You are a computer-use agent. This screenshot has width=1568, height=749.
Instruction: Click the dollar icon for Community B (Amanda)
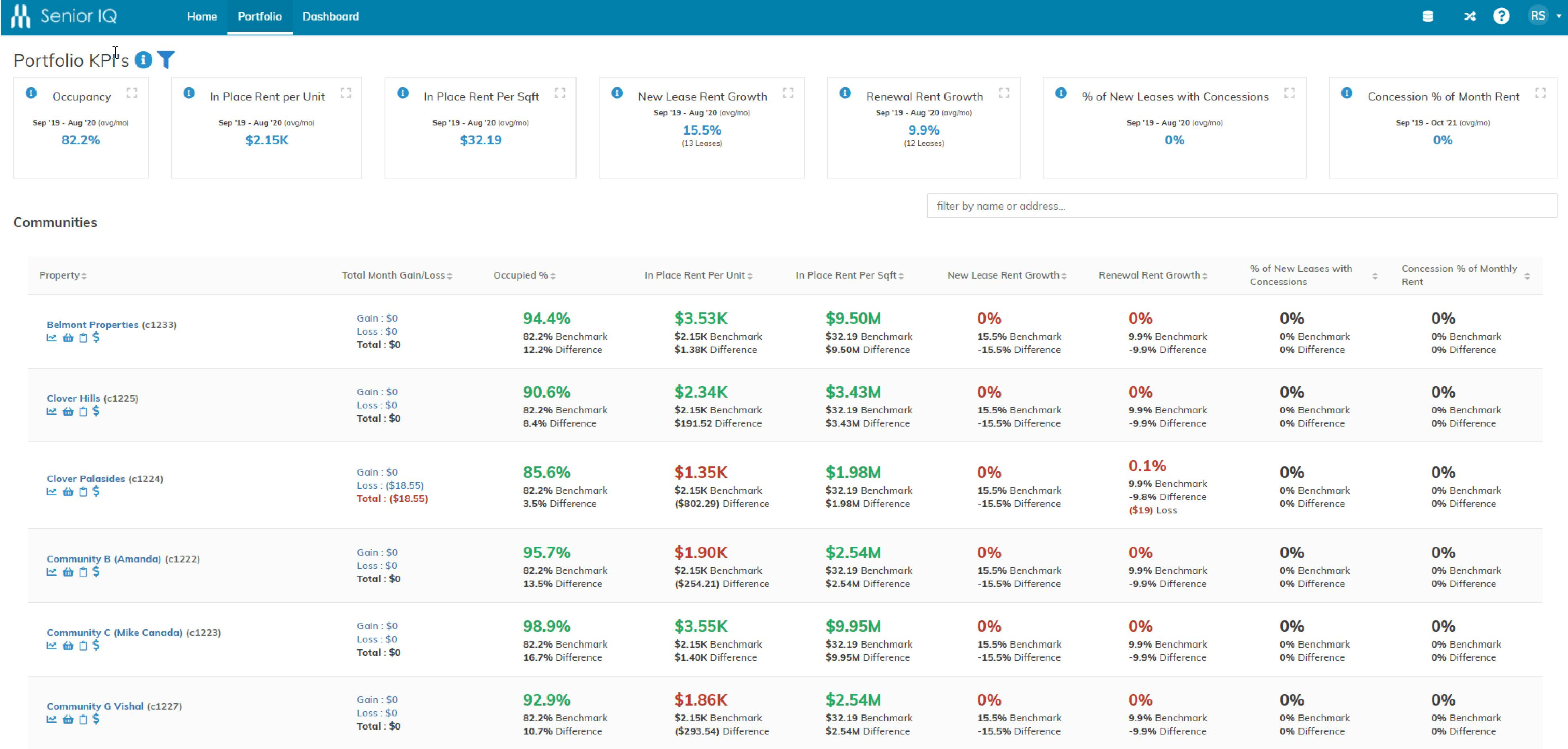tap(96, 572)
